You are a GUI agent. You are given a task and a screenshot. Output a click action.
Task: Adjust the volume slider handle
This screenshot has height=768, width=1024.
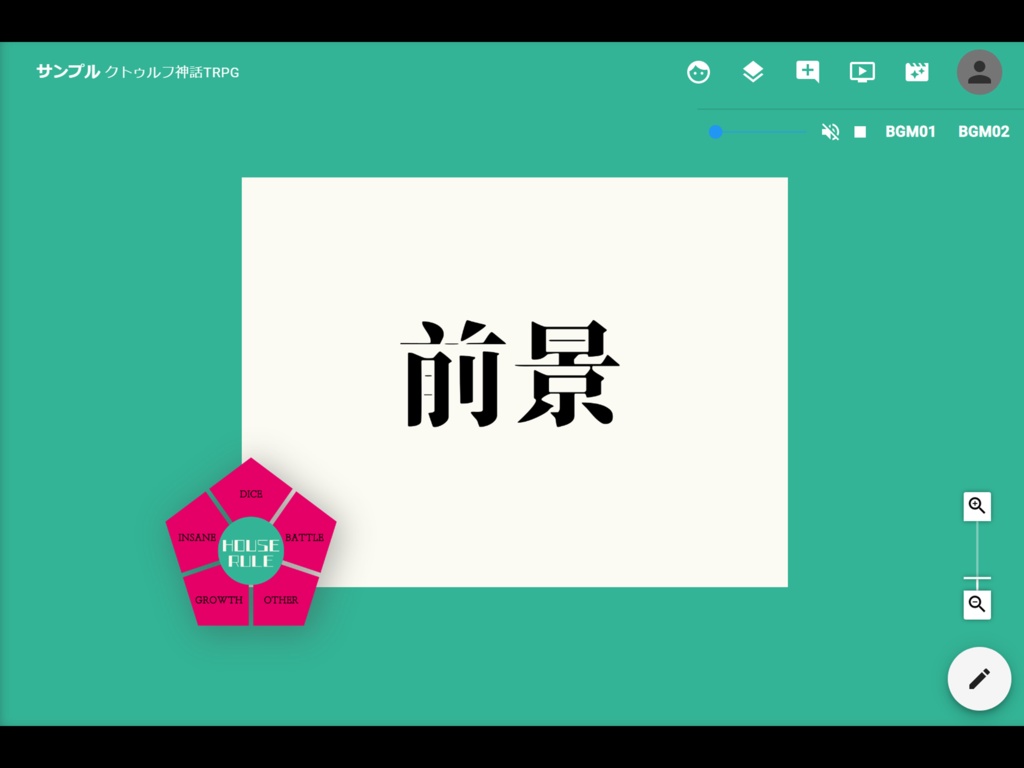(716, 131)
